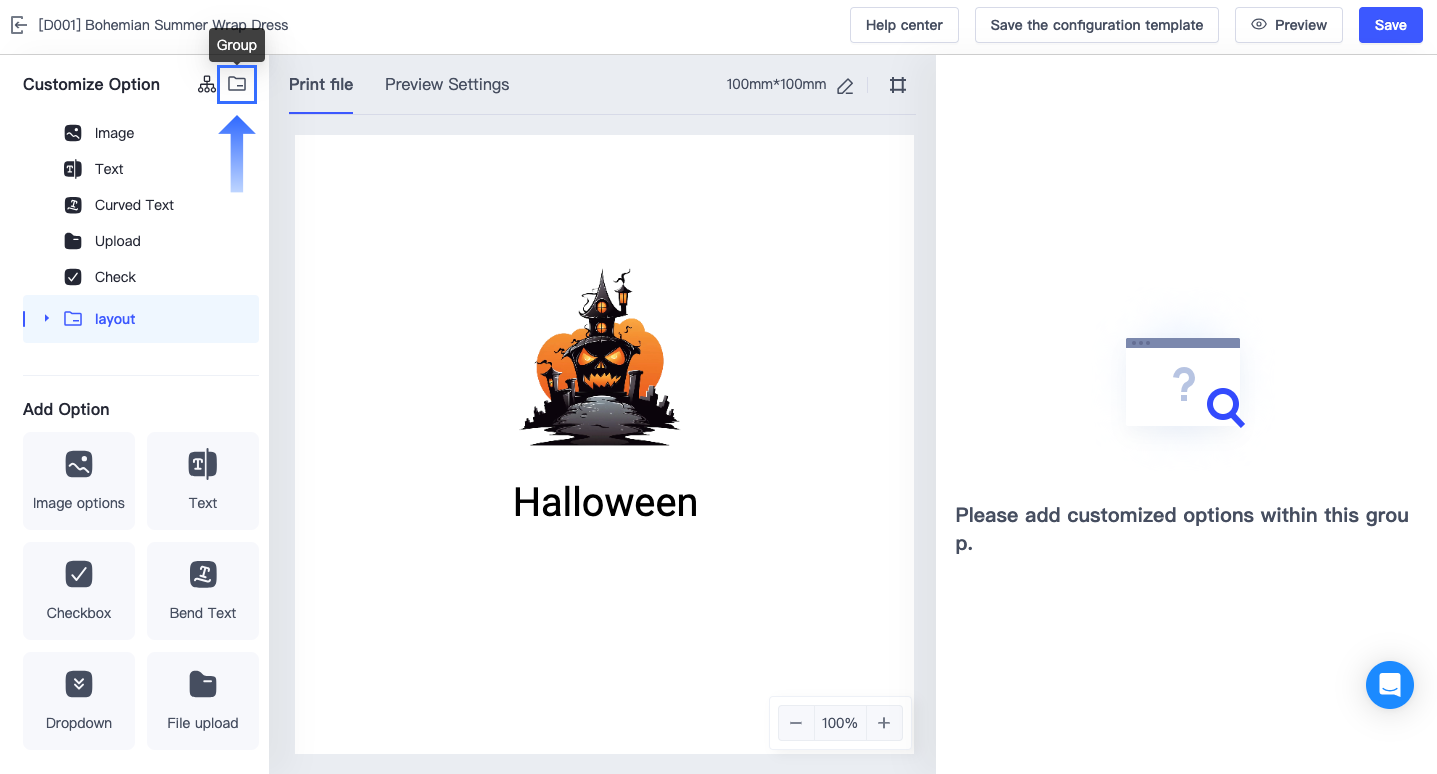
Task: Add an Image options element from Add Option
Action: (78, 481)
